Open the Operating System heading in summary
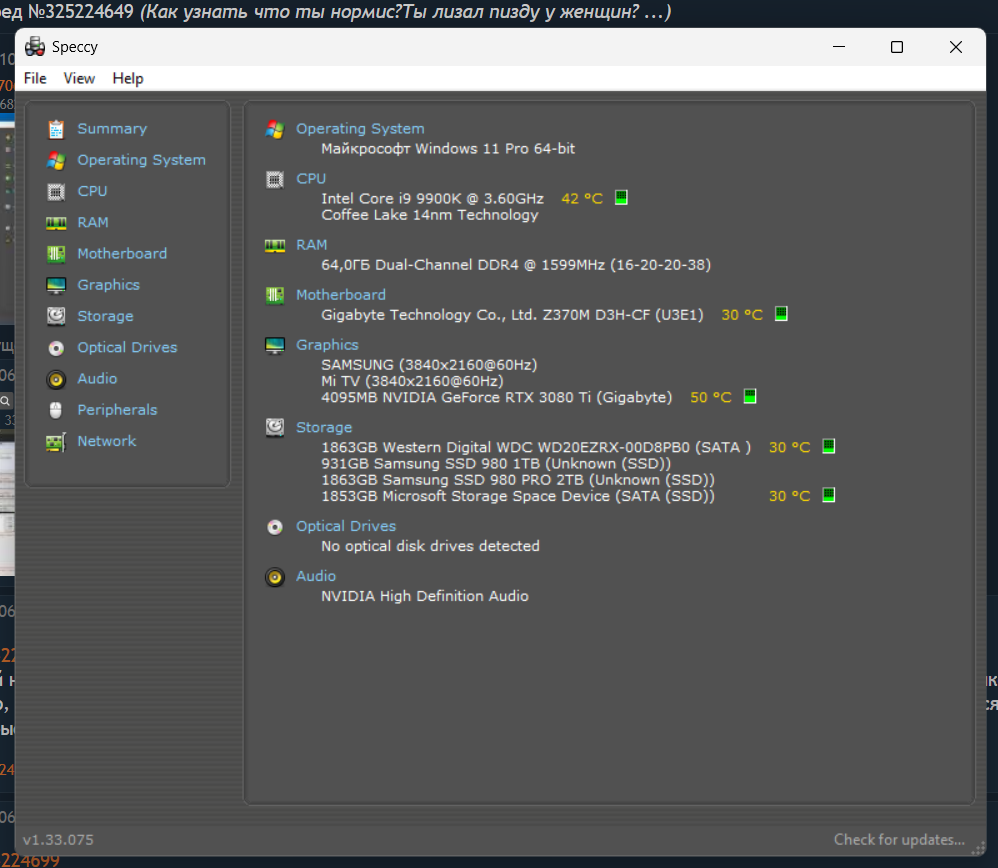The image size is (998, 868). pos(360,129)
